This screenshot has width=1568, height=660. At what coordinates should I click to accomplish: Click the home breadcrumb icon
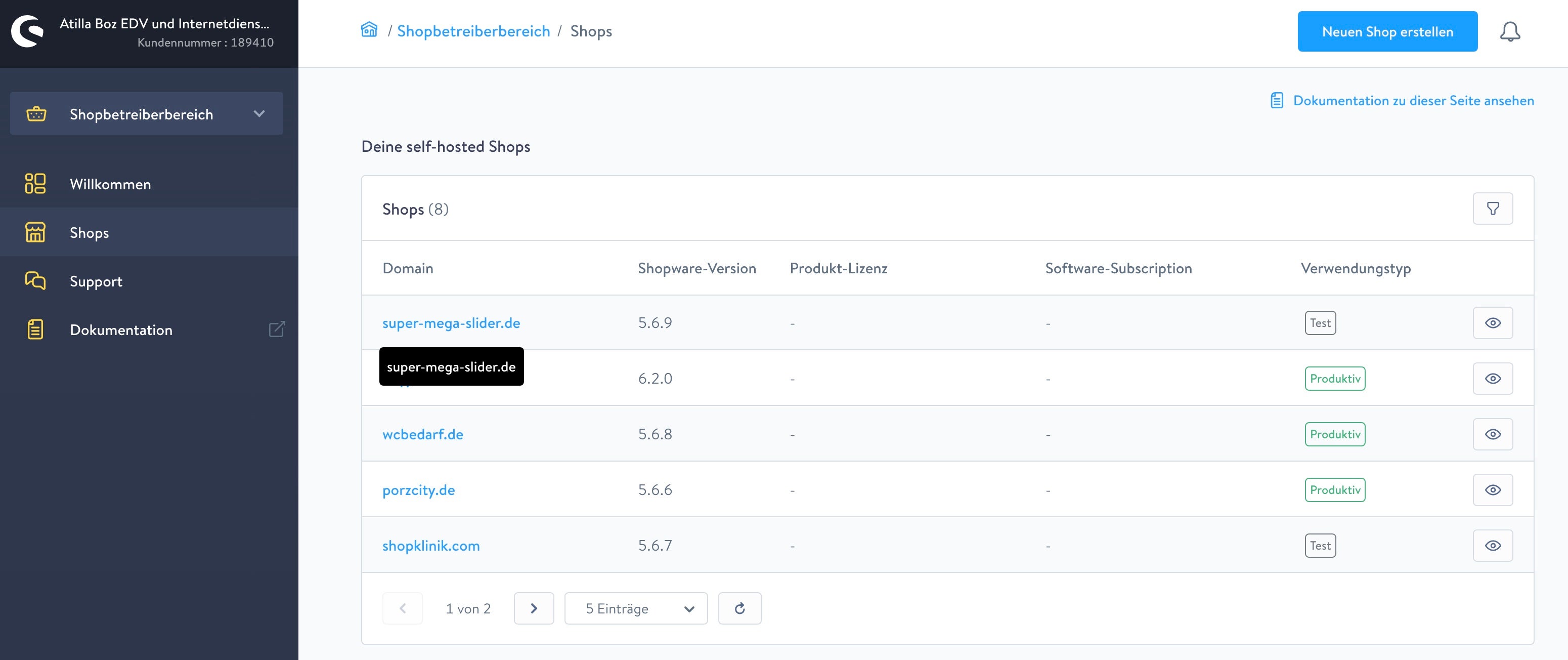(369, 30)
